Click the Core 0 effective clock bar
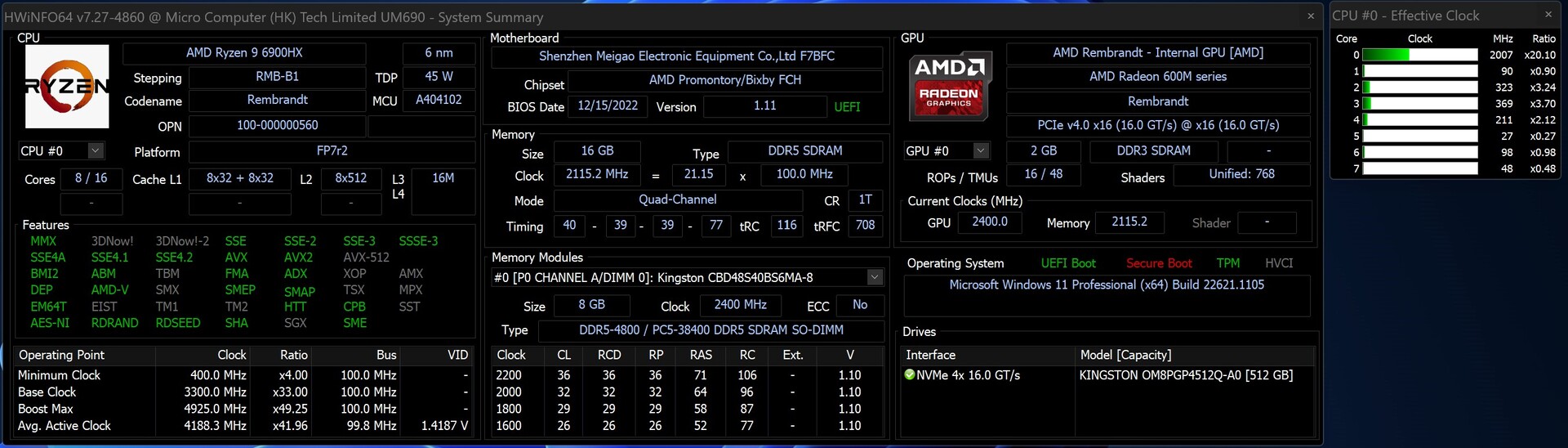This screenshot has width=1568, height=448. pos(1420,55)
